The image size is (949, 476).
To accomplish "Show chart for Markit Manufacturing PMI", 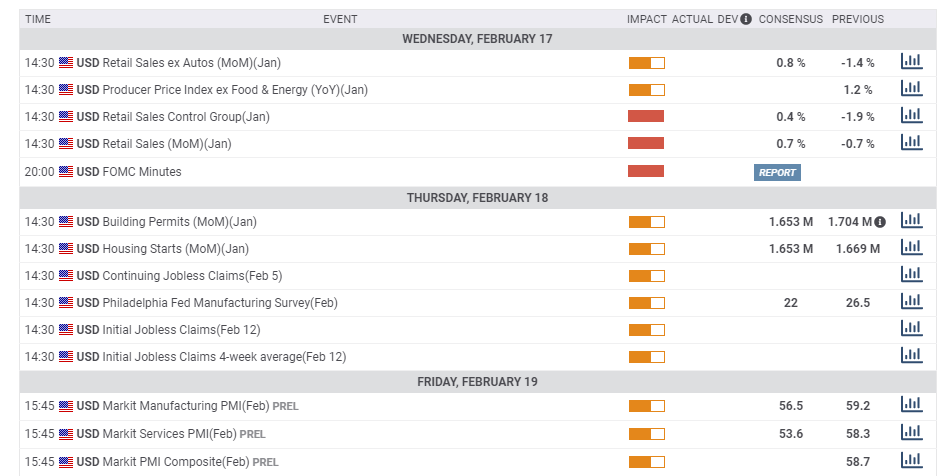I will click(911, 405).
